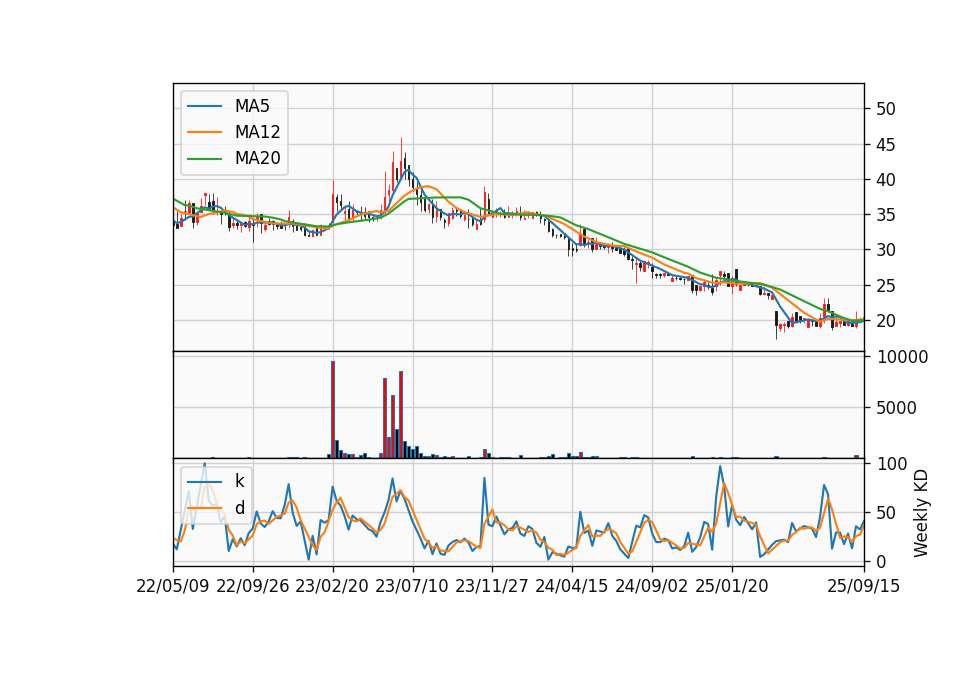The image size is (960, 690).
Task: Click the blue MA5 legend line sample
Action: [x=204, y=106]
